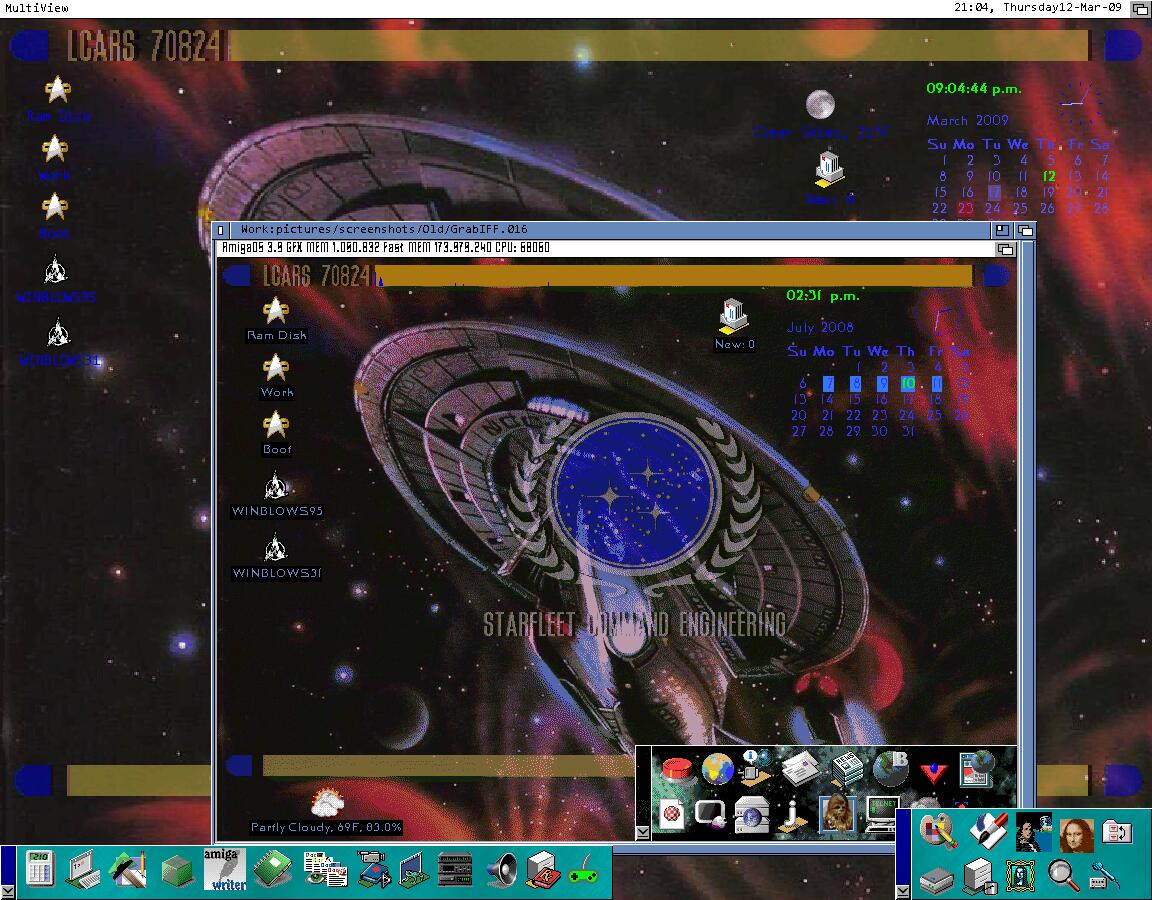Click the flat hard drive icon in the right dock
1152x900 pixels.
pos(936,879)
